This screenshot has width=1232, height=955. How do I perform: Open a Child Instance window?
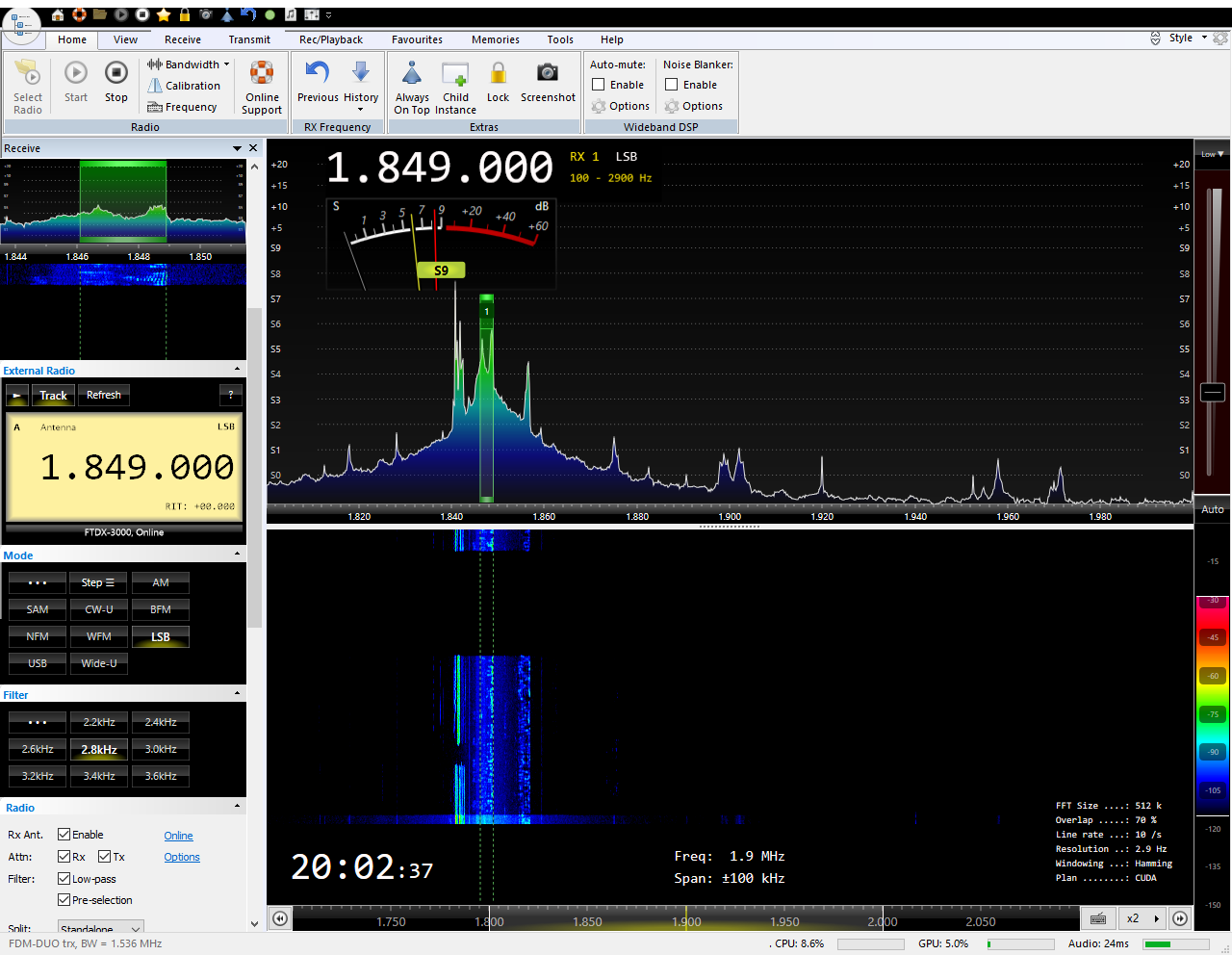(x=455, y=74)
